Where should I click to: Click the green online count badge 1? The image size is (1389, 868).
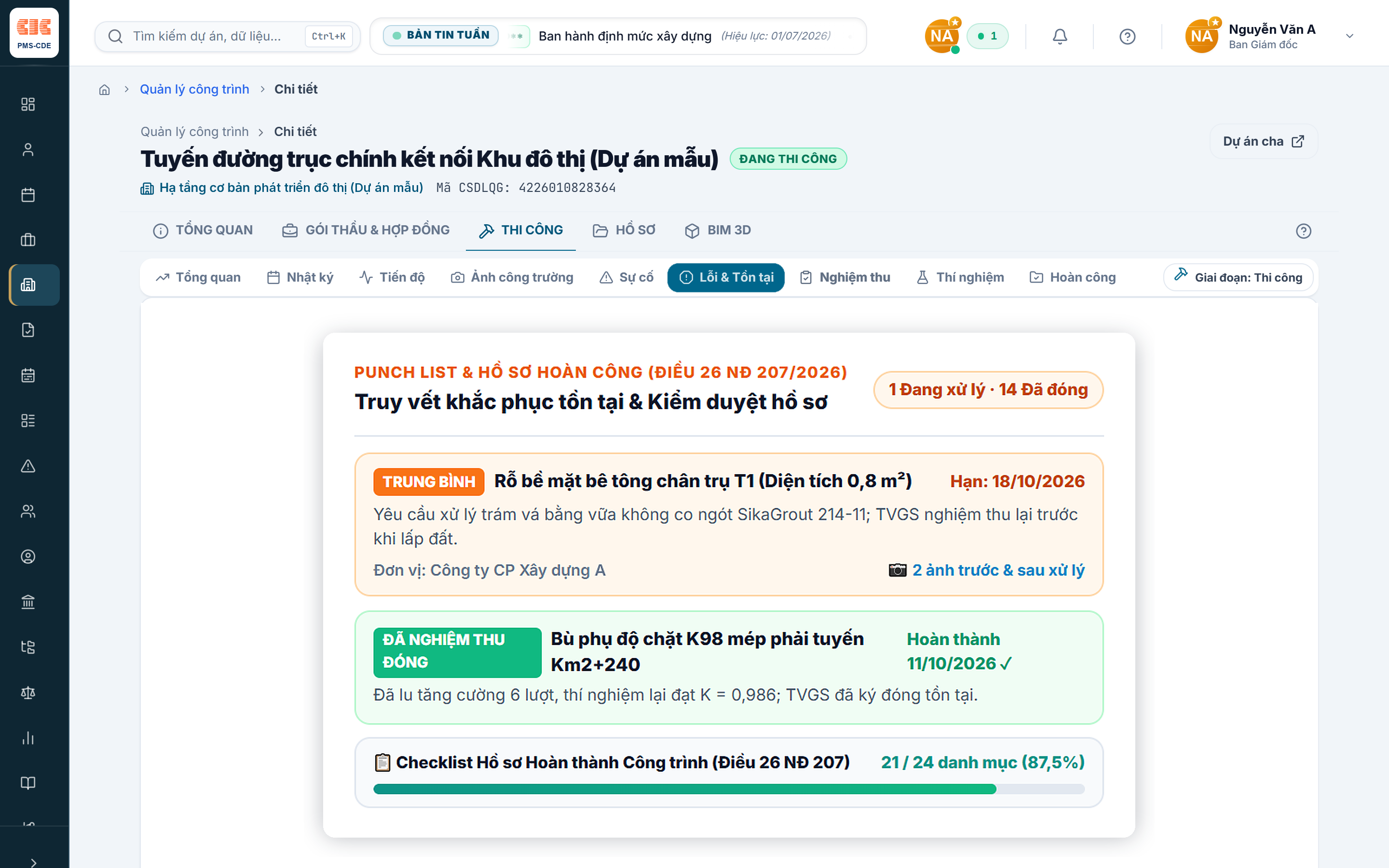point(987,36)
